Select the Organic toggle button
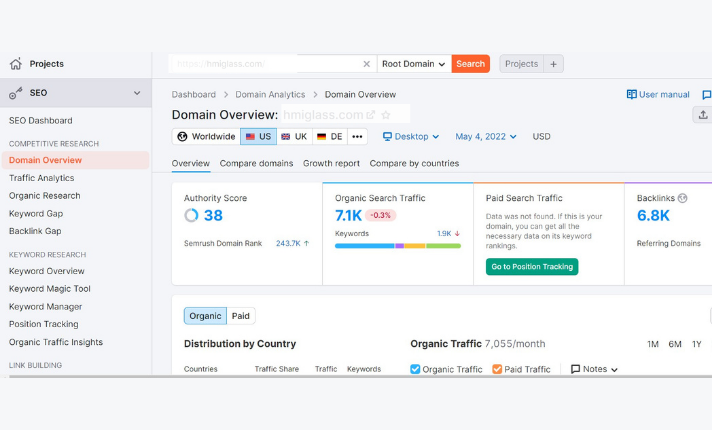712x430 pixels. (x=205, y=316)
